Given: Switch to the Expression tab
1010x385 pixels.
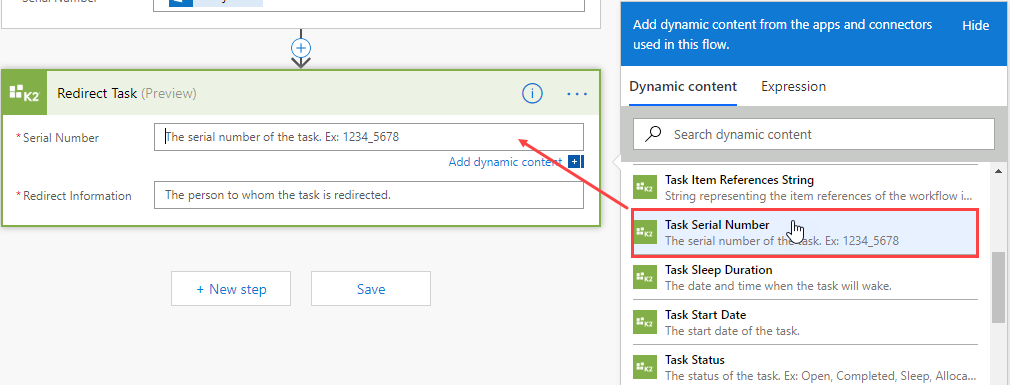Looking at the screenshot, I should point(793,86).
